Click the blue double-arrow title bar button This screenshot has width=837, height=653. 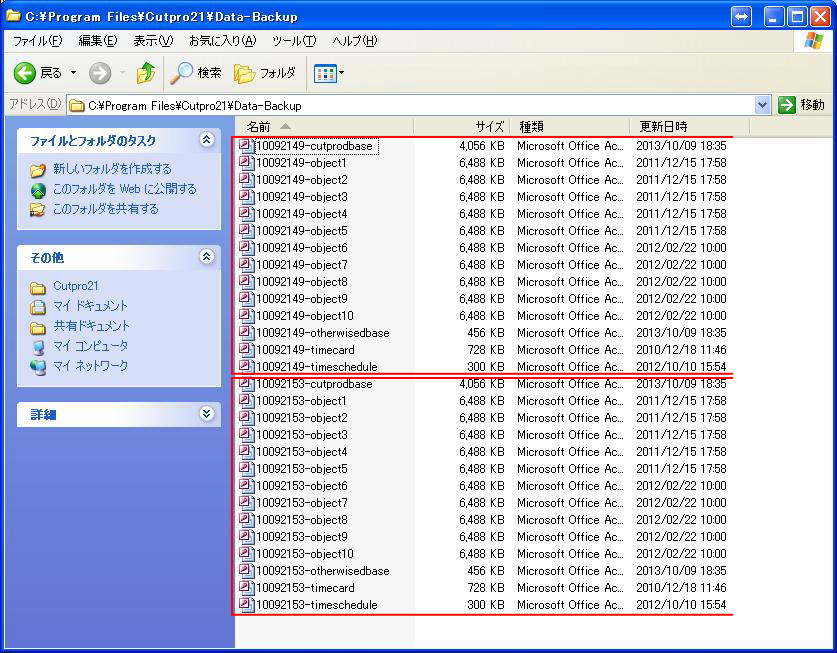coord(741,17)
